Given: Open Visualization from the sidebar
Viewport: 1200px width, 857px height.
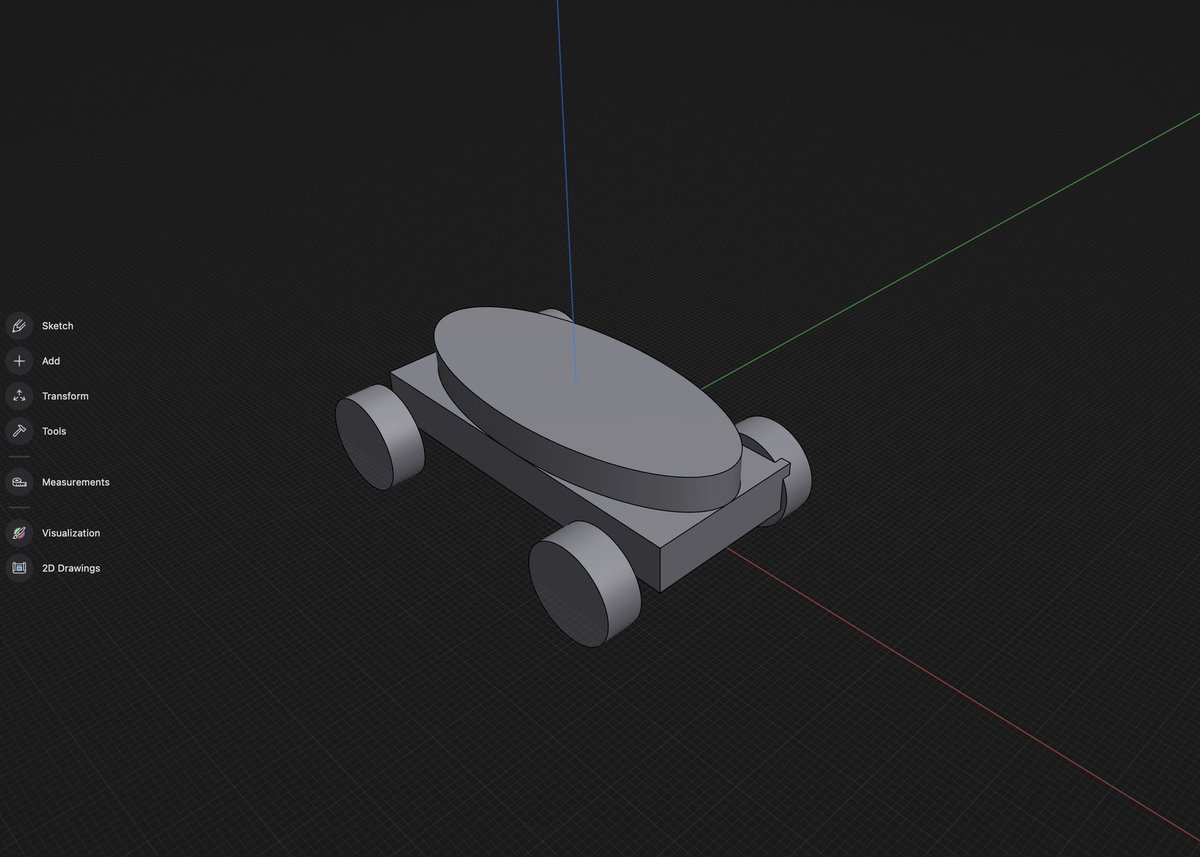Looking at the screenshot, I should (70, 532).
